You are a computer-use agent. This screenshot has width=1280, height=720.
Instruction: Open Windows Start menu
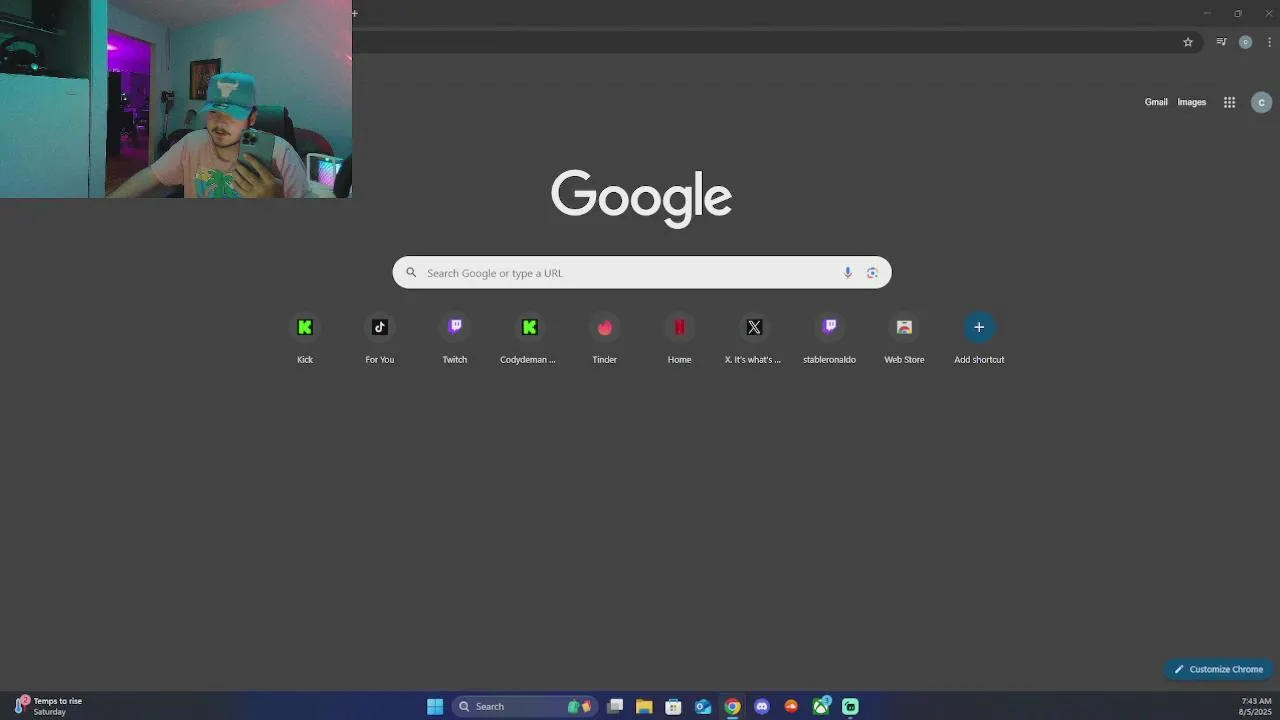(x=435, y=706)
